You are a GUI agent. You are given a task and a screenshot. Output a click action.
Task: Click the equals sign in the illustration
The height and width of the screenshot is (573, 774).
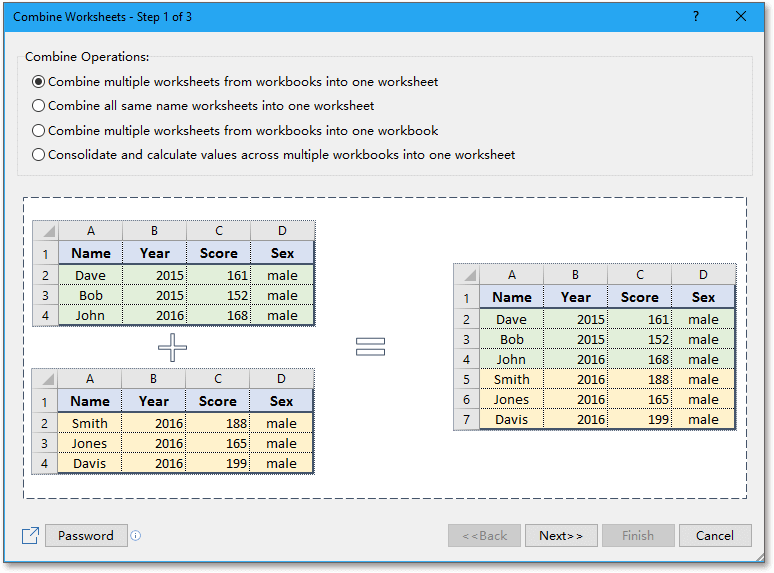pyautogui.click(x=370, y=346)
